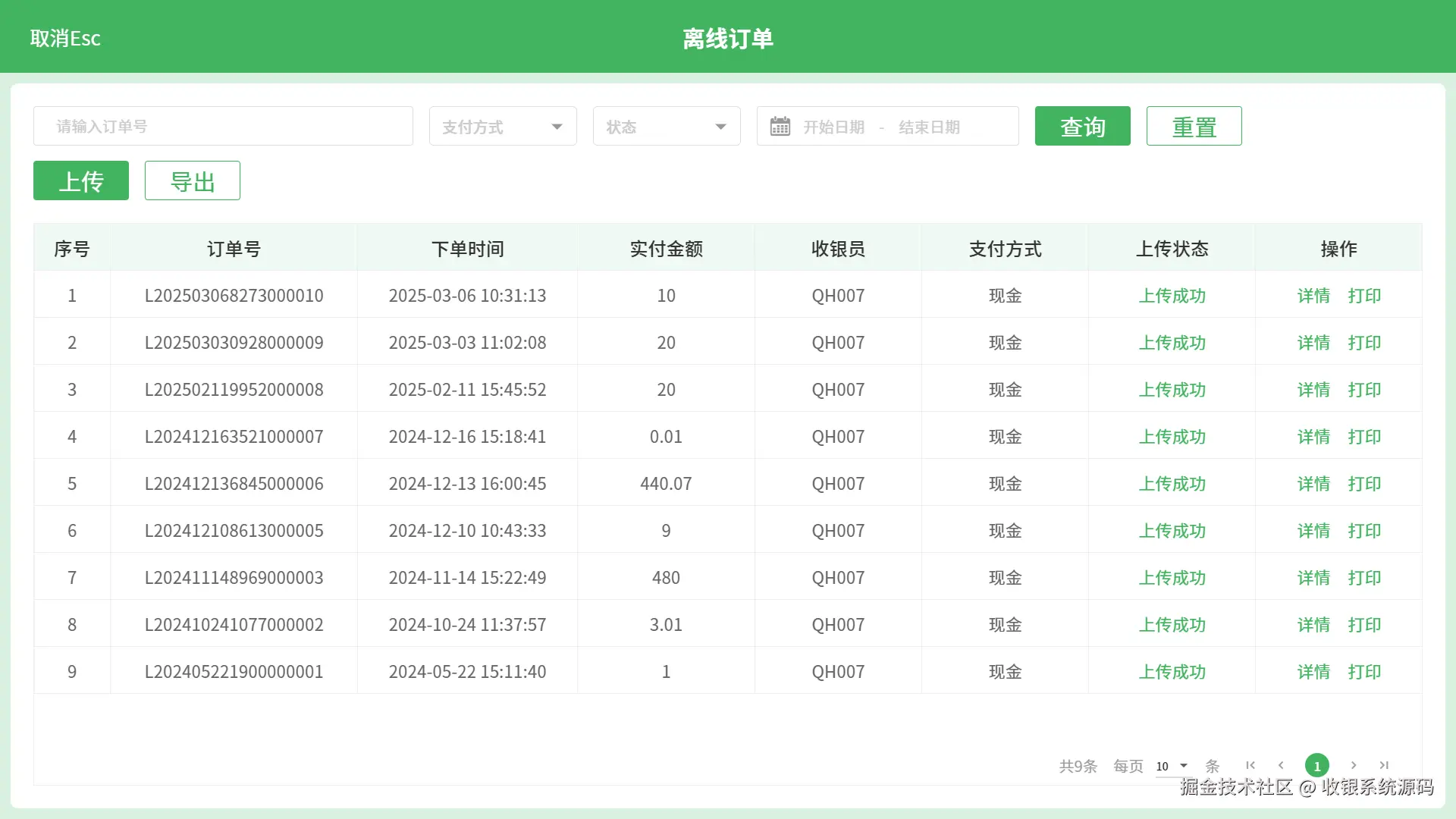Image resolution: width=1456 pixels, height=819 pixels.
Task: Click the 开始日期 start date field
Action: point(834,127)
